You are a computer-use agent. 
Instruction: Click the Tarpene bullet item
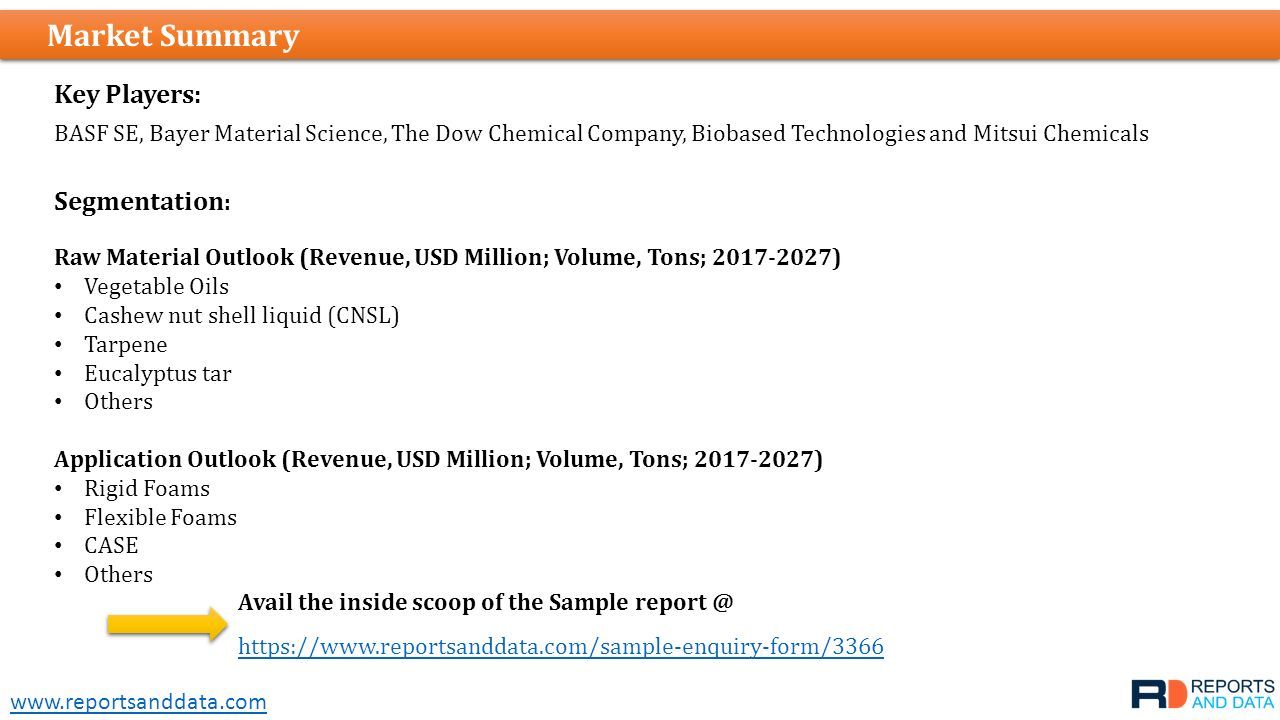(126, 345)
